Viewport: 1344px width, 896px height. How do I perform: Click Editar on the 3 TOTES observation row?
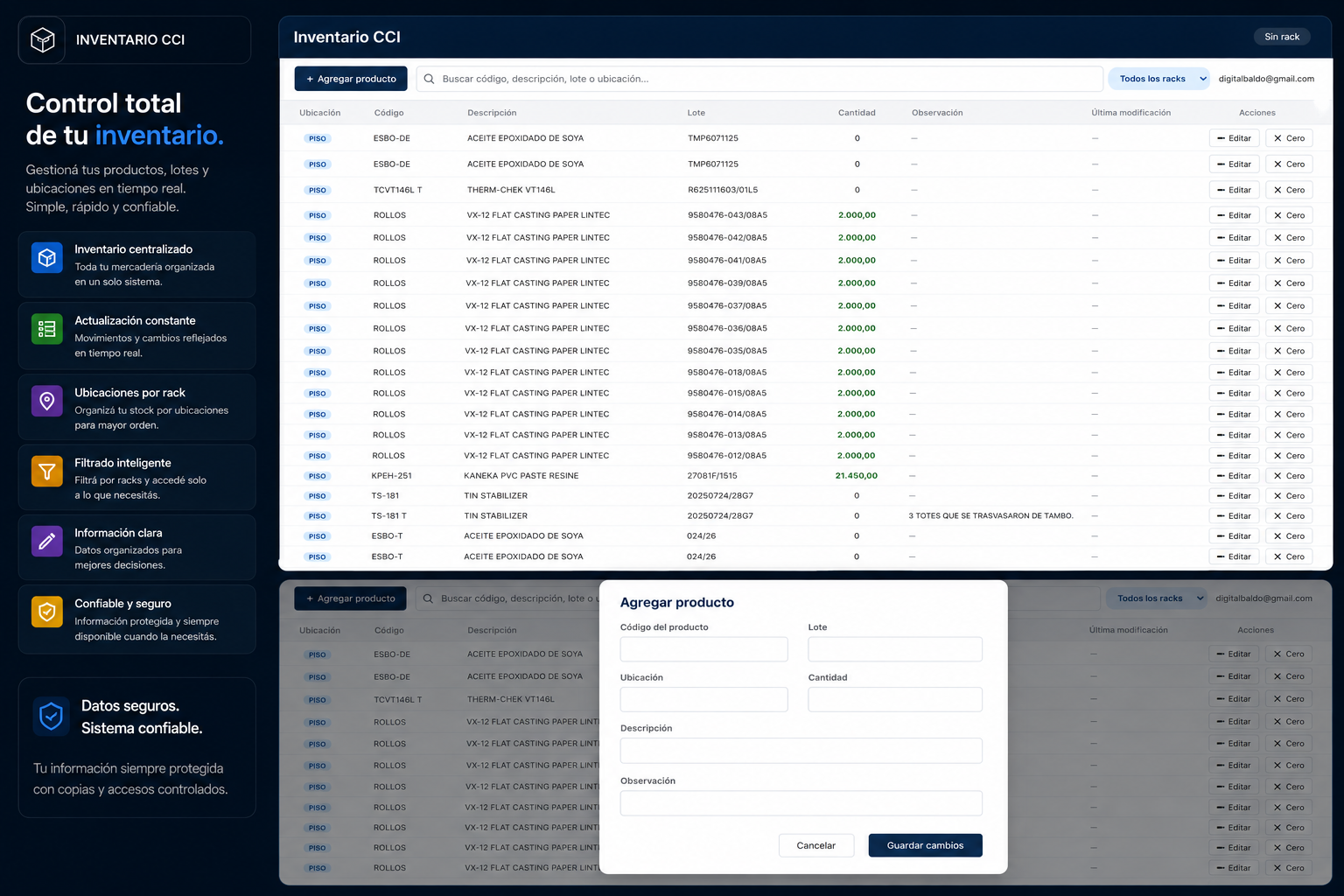(x=1234, y=516)
